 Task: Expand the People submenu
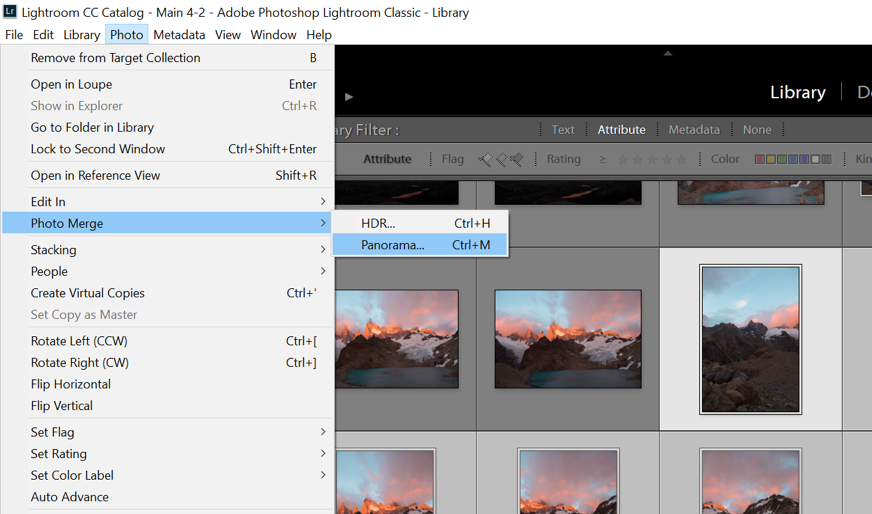point(167,271)
